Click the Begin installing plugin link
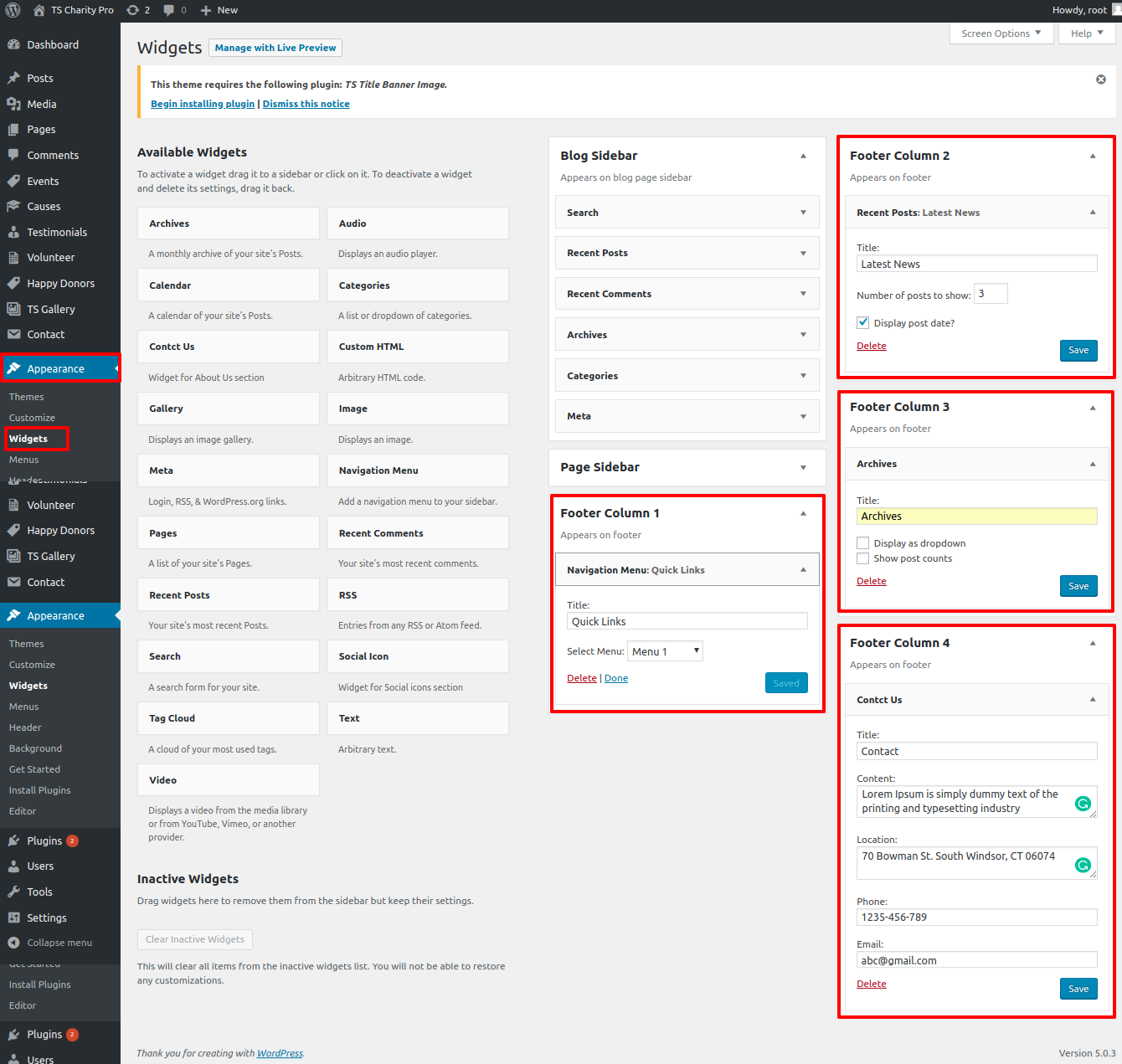1122x1064 pixels. (x=203, y=104)
